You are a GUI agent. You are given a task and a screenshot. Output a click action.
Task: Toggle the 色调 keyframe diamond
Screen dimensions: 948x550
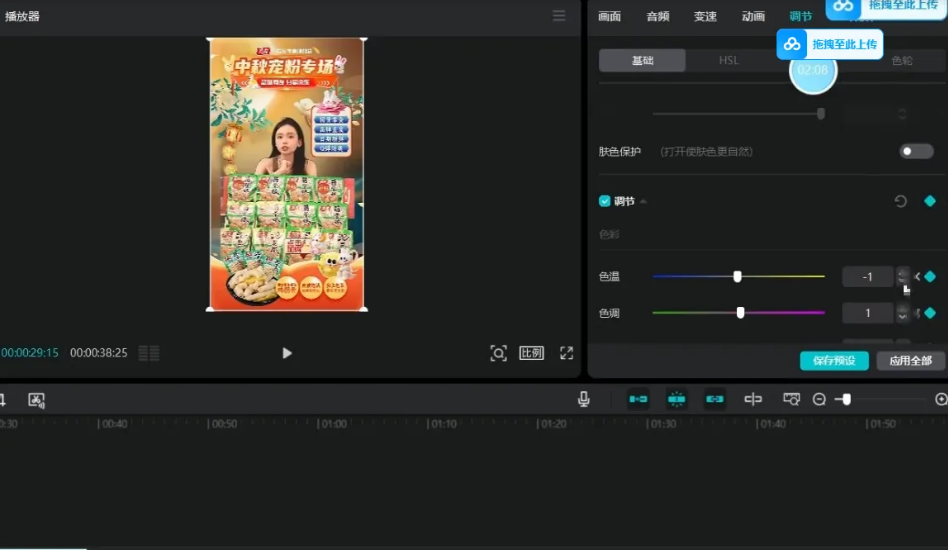point(930,313)
